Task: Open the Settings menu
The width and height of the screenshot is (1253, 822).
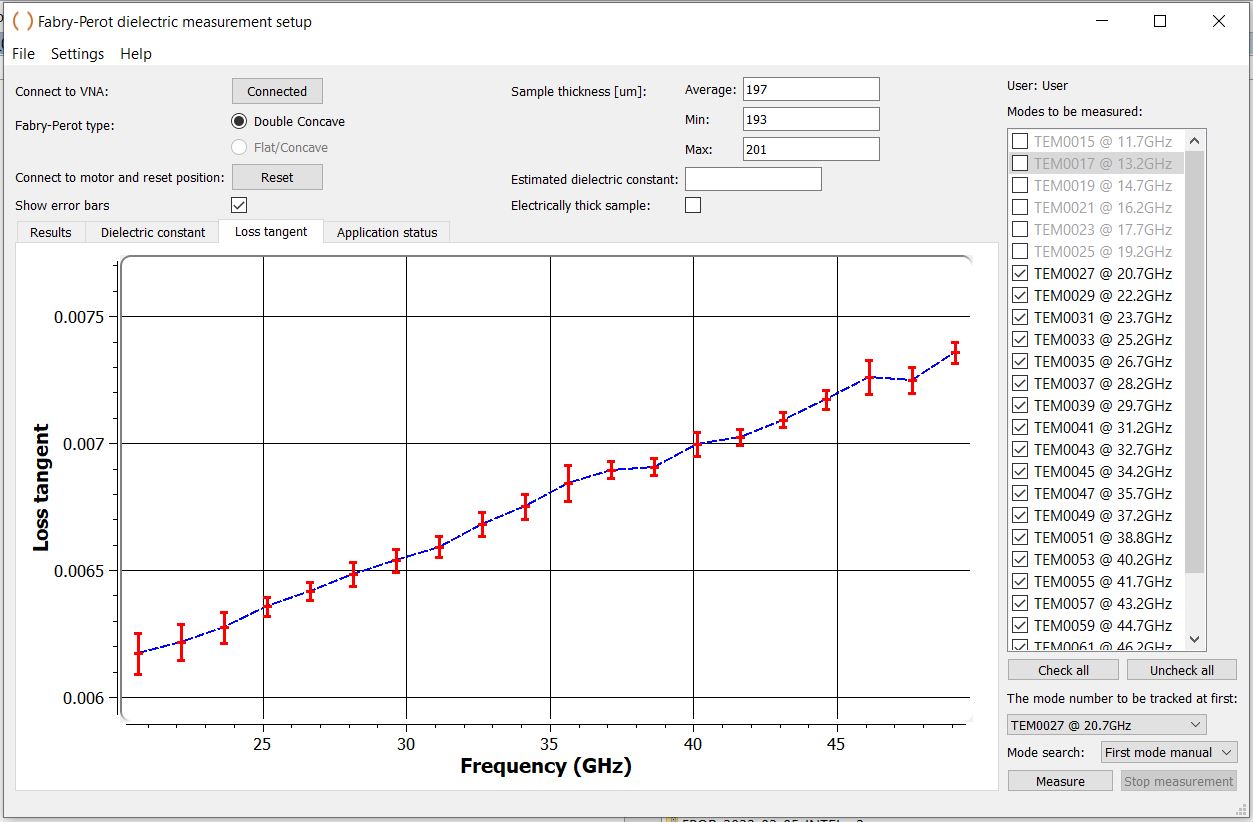Action: pyautogui.click(x=77, y=54)
